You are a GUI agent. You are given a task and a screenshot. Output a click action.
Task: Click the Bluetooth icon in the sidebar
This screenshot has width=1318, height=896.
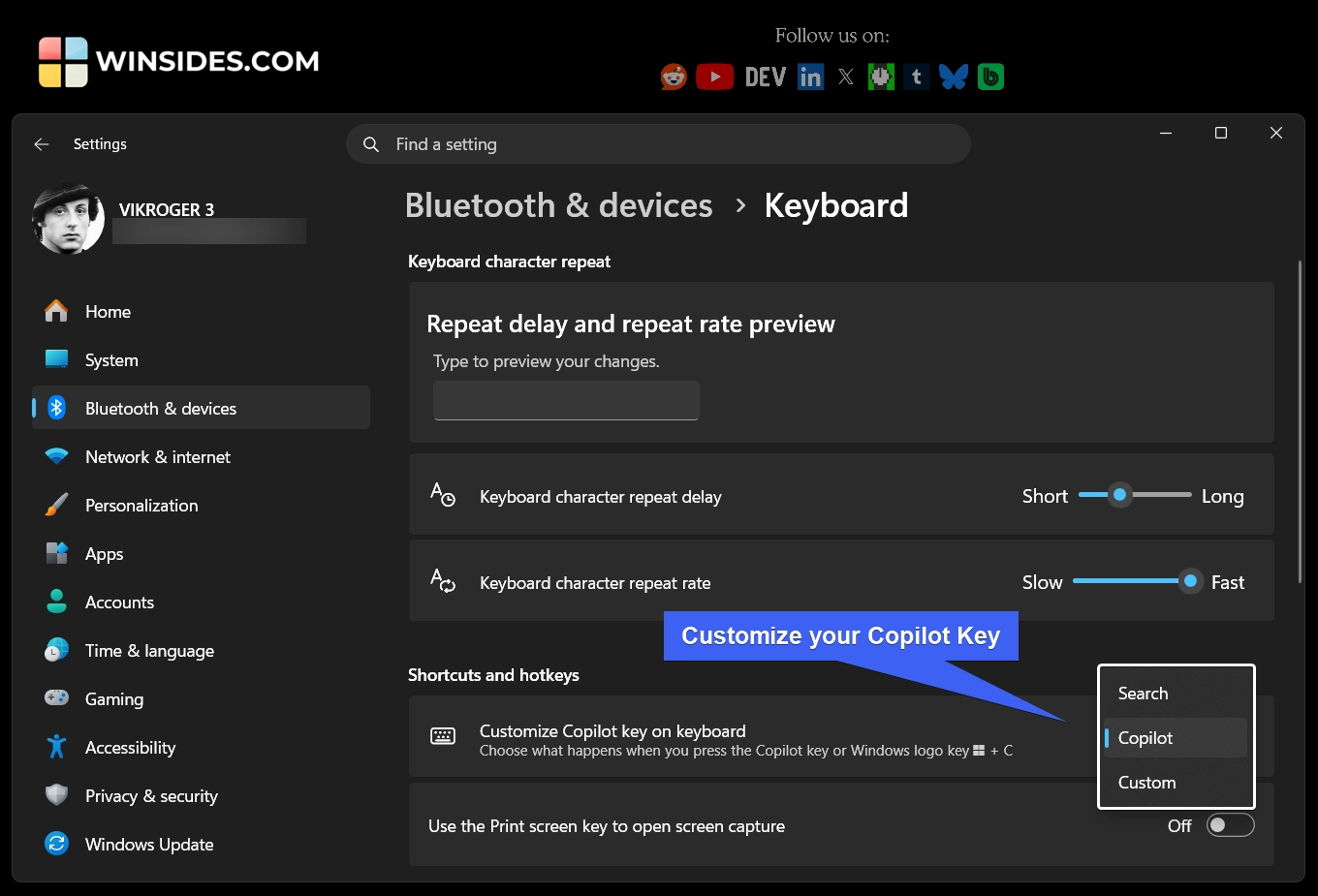(56, 408)
